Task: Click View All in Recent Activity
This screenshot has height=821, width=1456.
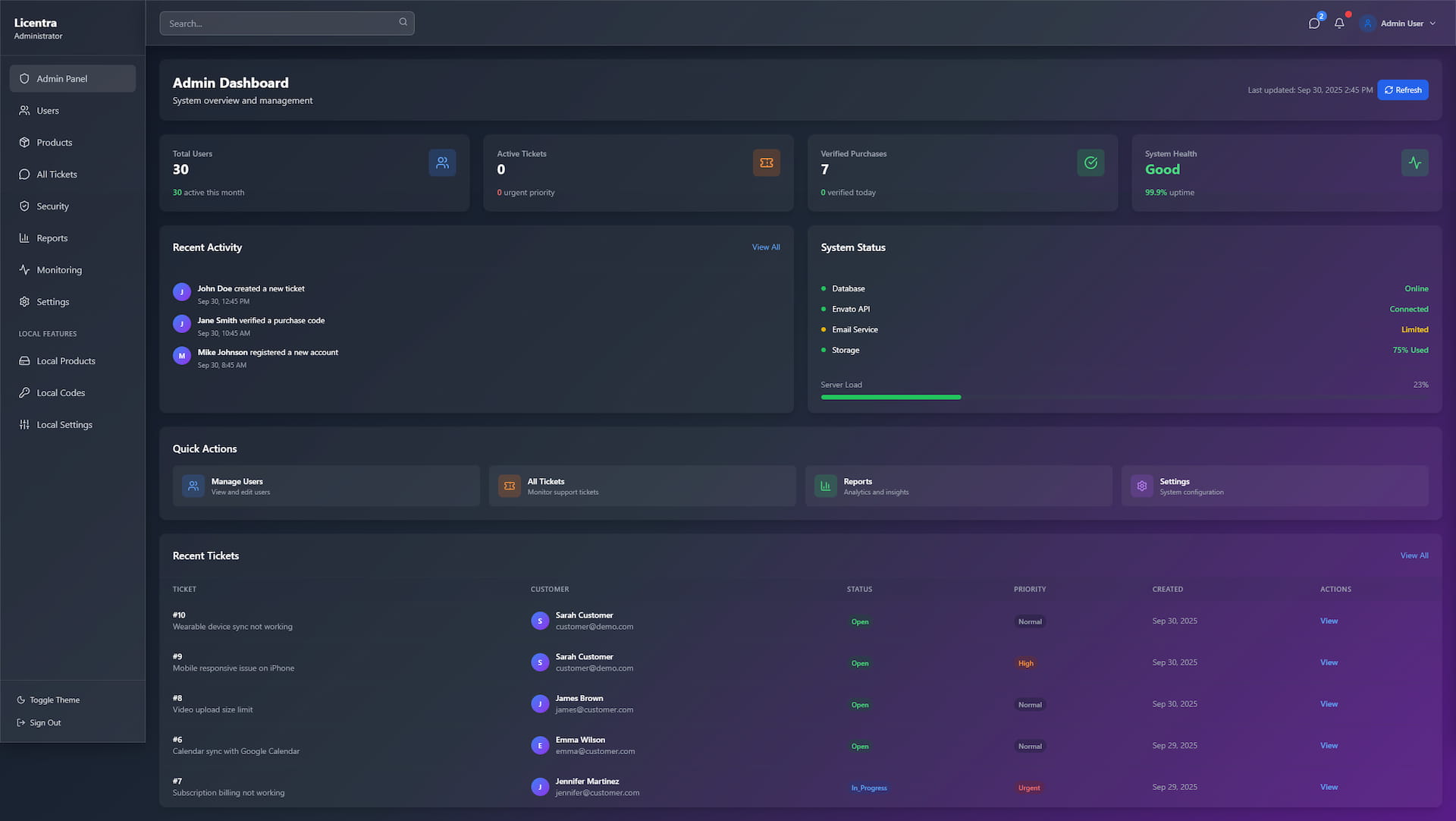Action: coord(765,247)
